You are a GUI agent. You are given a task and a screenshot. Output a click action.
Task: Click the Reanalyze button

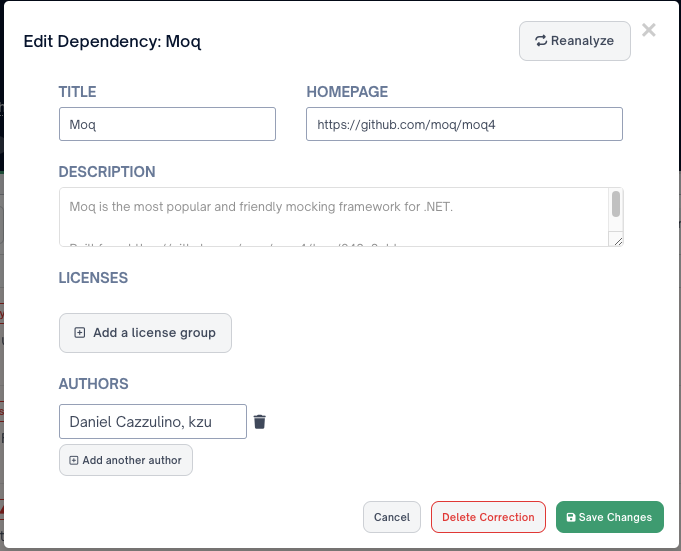point(575,41)
